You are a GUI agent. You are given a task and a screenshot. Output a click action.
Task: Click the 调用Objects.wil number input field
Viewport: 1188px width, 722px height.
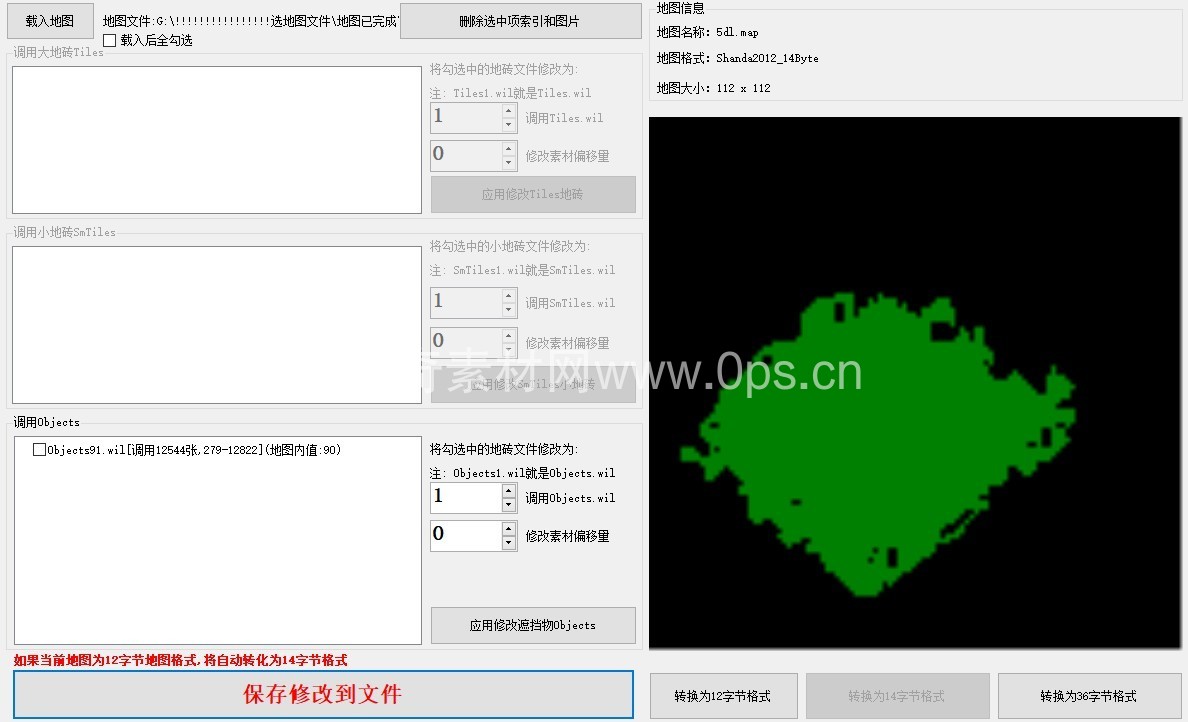tap(465, 498)
